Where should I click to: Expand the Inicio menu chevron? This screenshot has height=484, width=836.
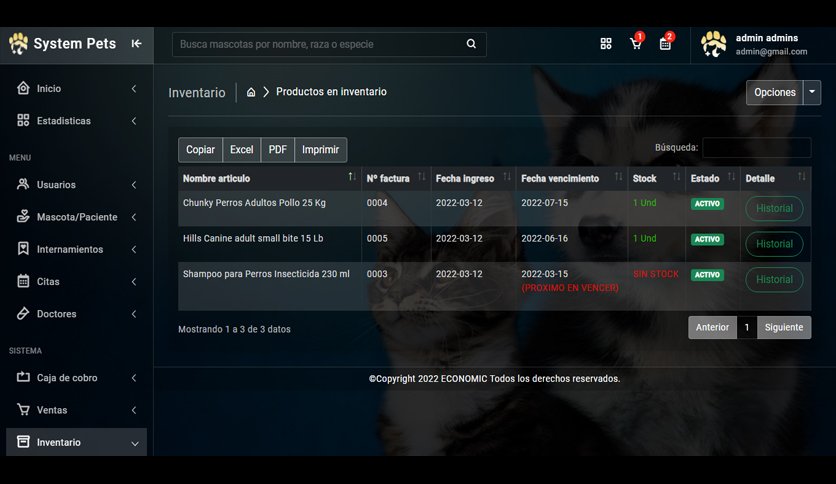pos(134,88)
